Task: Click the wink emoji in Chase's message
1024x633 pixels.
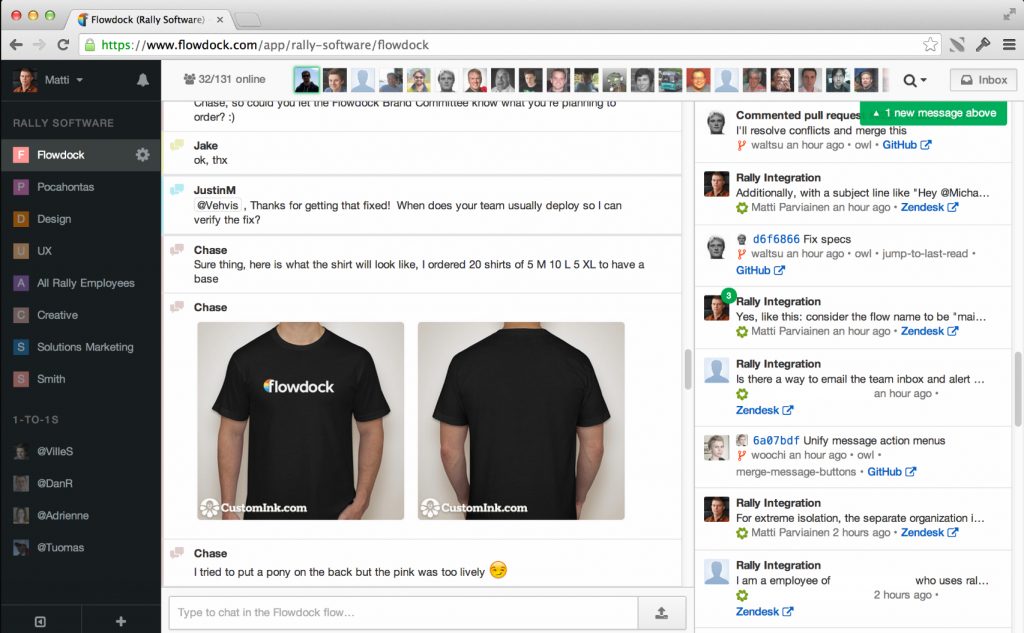Action: point(498,570)
